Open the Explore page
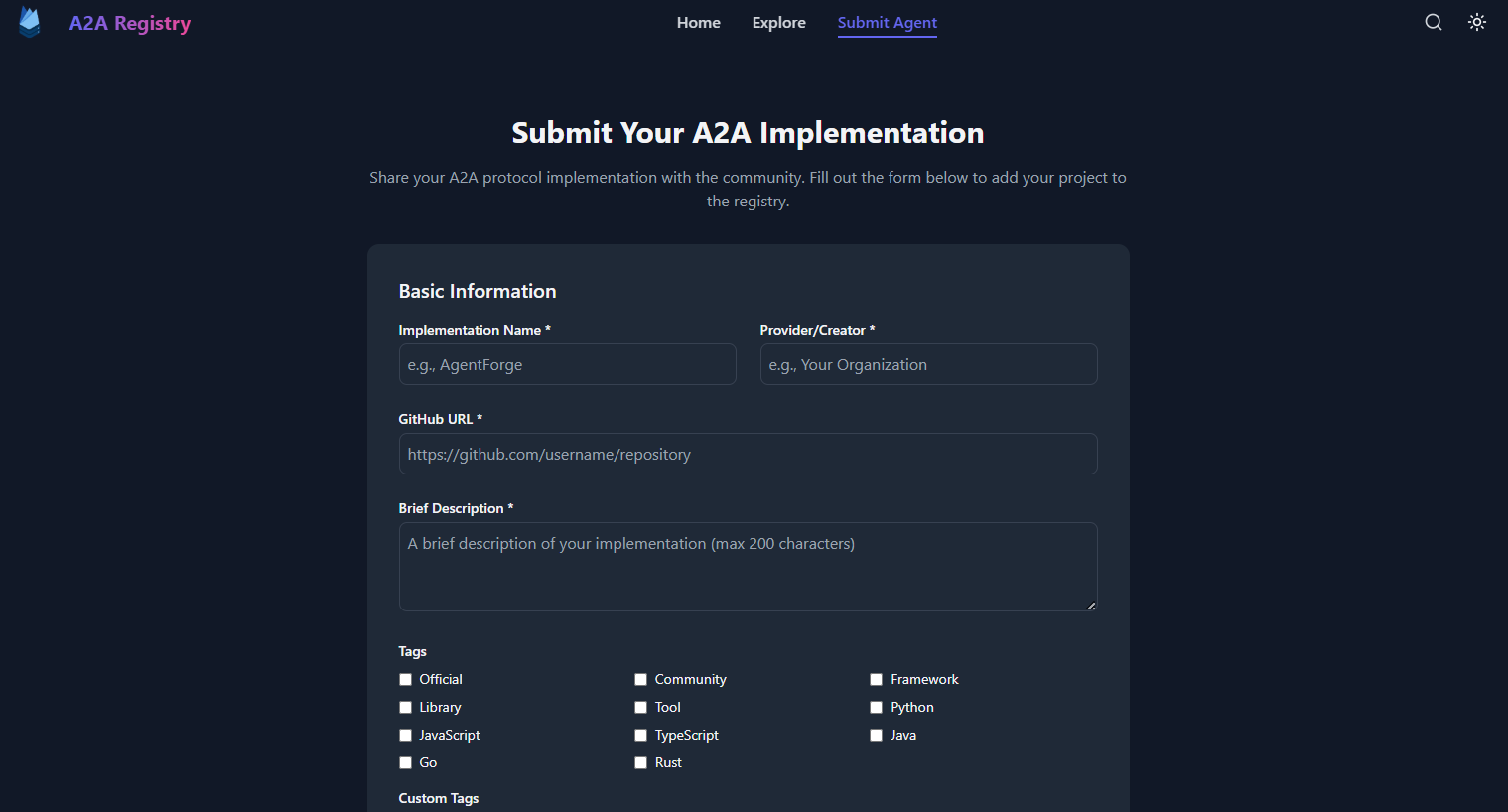 coord(779,23)
